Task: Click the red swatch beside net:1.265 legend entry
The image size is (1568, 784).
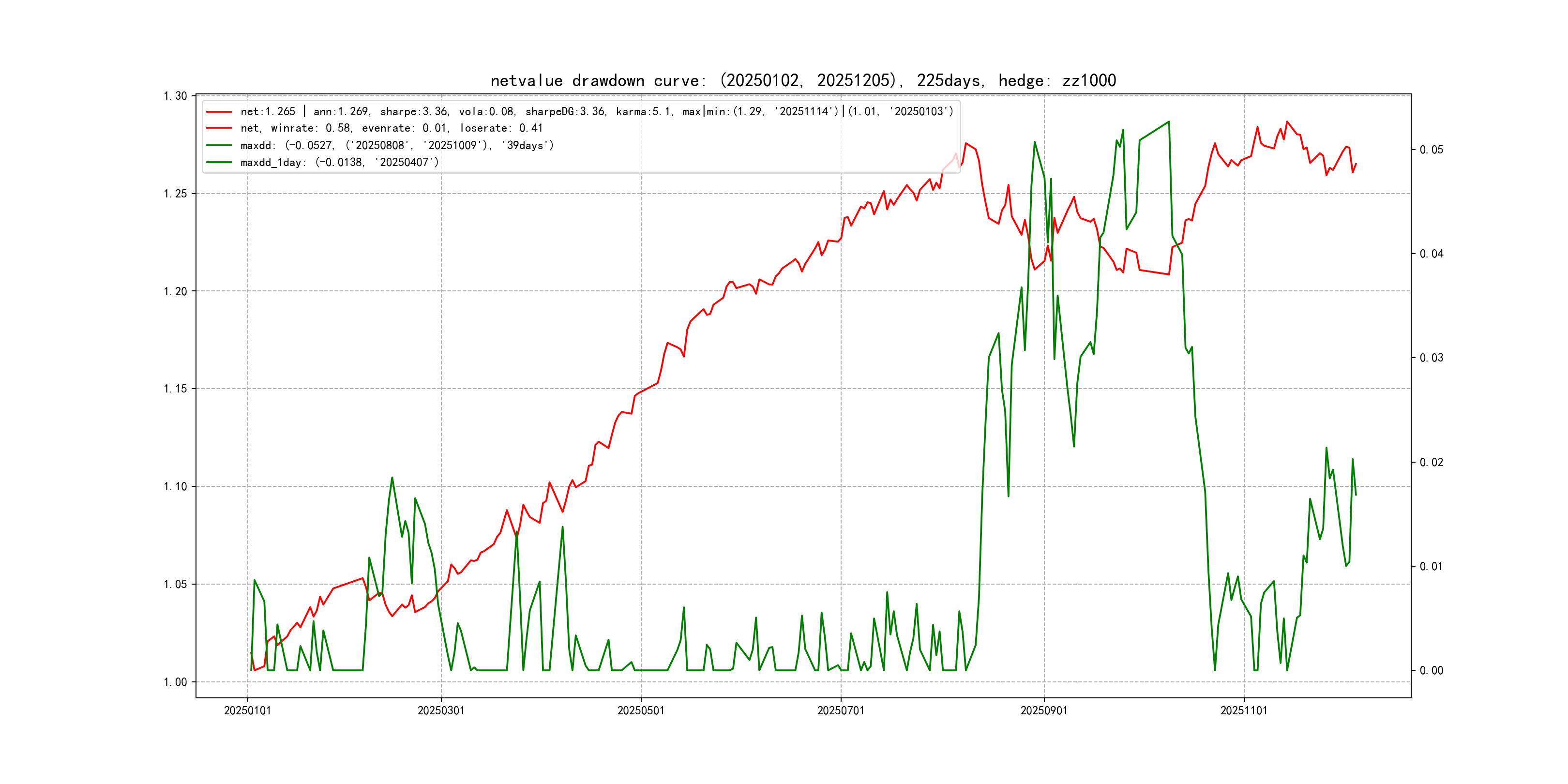Action: [x=219, y=112]
